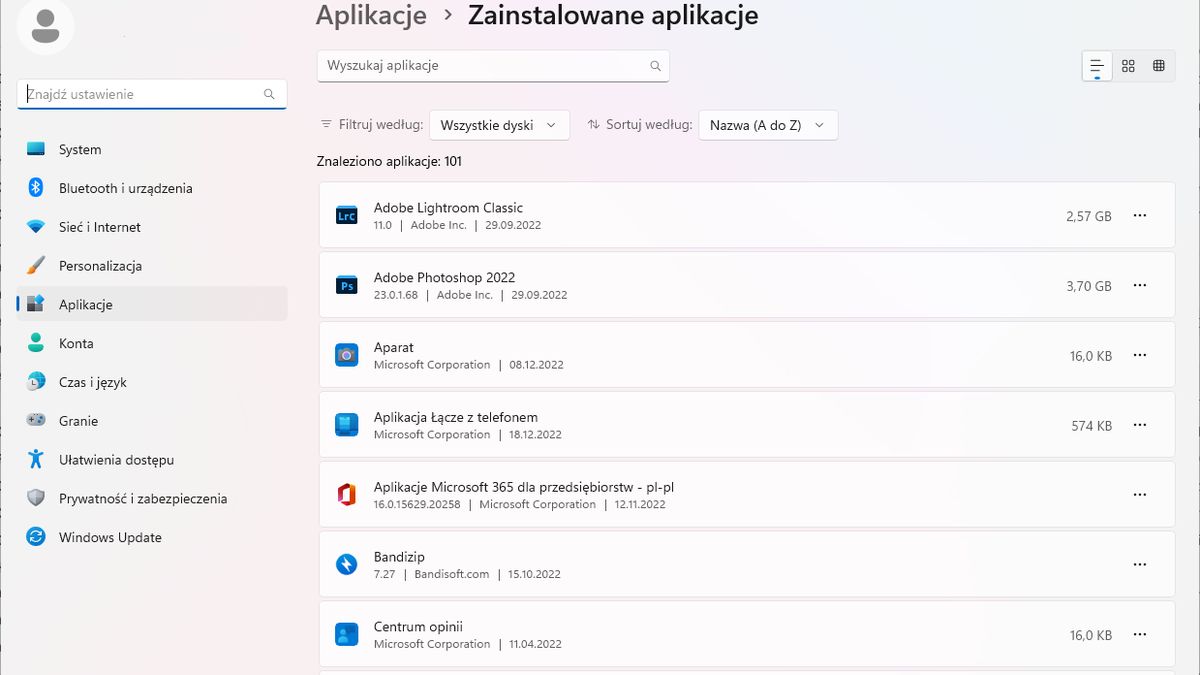The width and height of the screenshot is (1200, 675).
Task: Switch to table view layout
Action: pos(1159,65)
